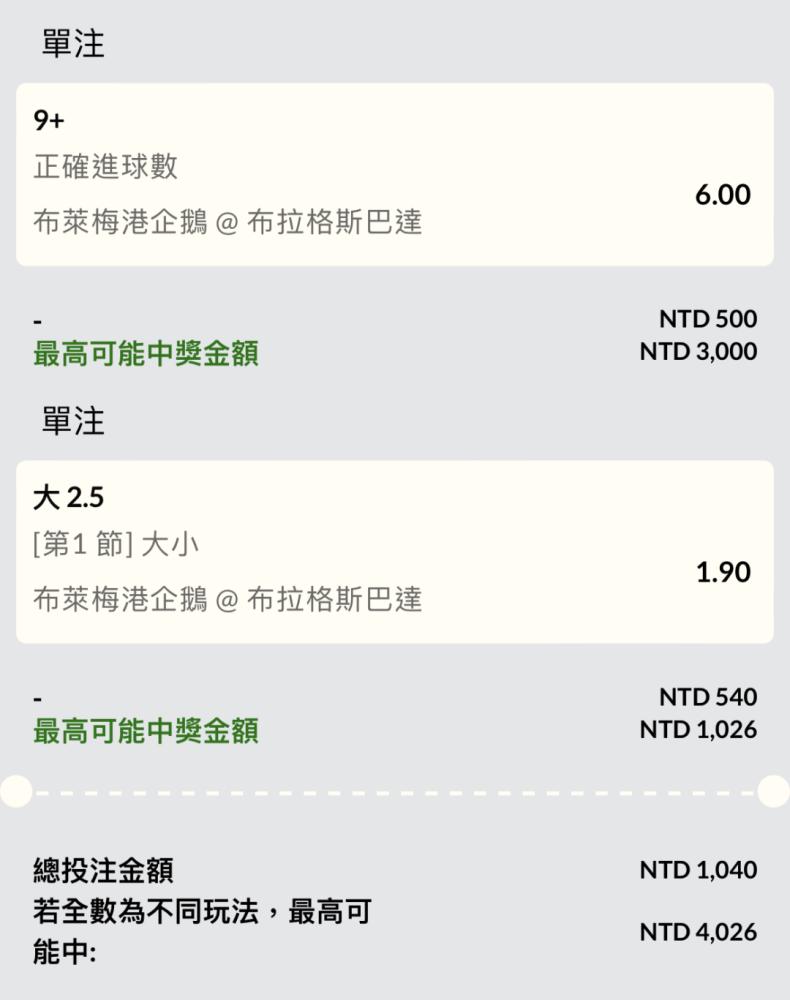The height and width of the screenshot is (1000, 790).
Task: Click the NTD 3,000 maximum payout
Action: pyautogui.click(x=698, y=352)
